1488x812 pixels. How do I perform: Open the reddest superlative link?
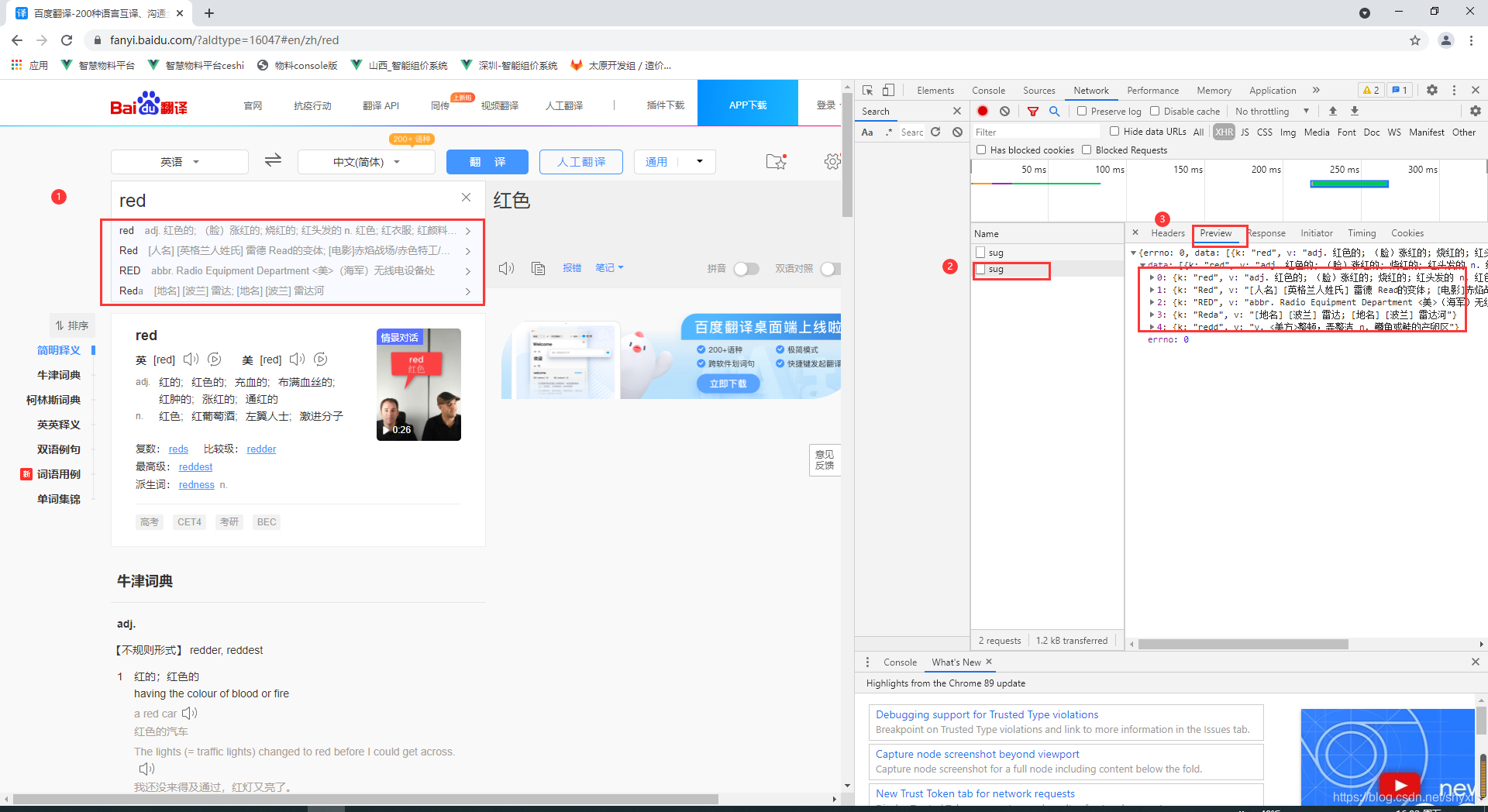pos(195,467)
